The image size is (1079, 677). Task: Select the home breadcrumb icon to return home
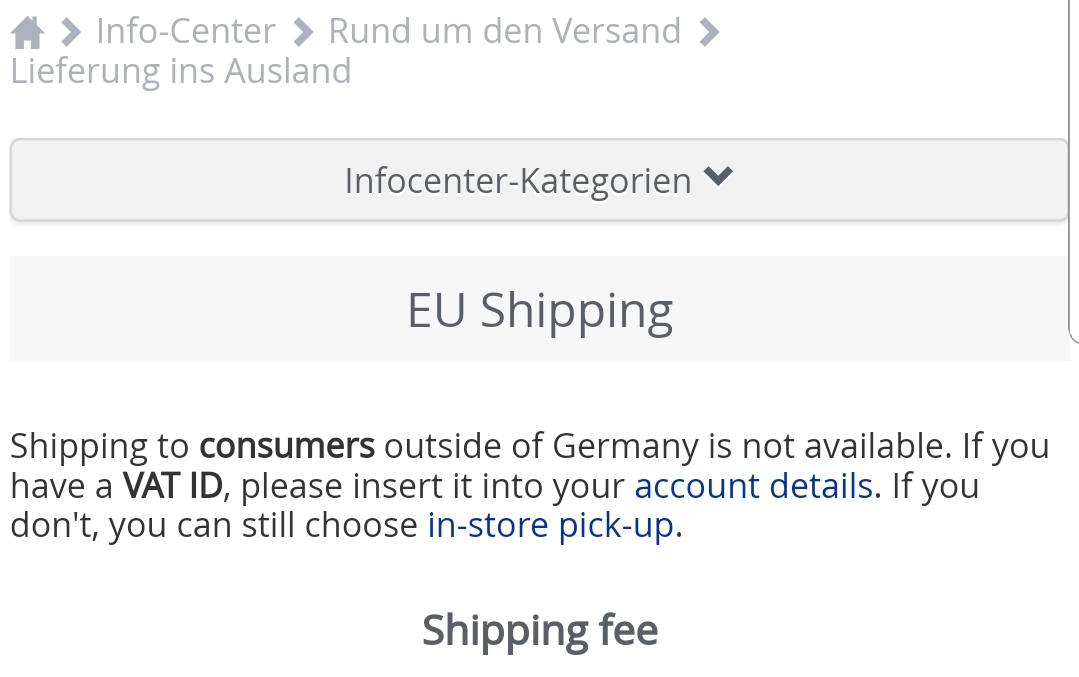(x=27, y=30)
